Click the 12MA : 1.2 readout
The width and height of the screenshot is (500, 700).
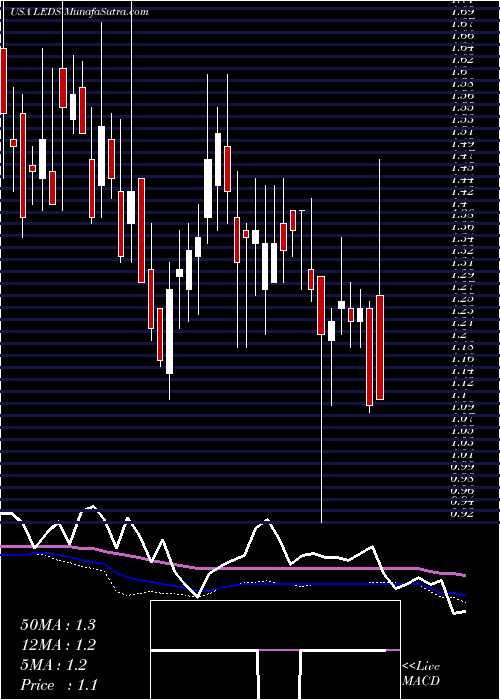coord(58,645)
